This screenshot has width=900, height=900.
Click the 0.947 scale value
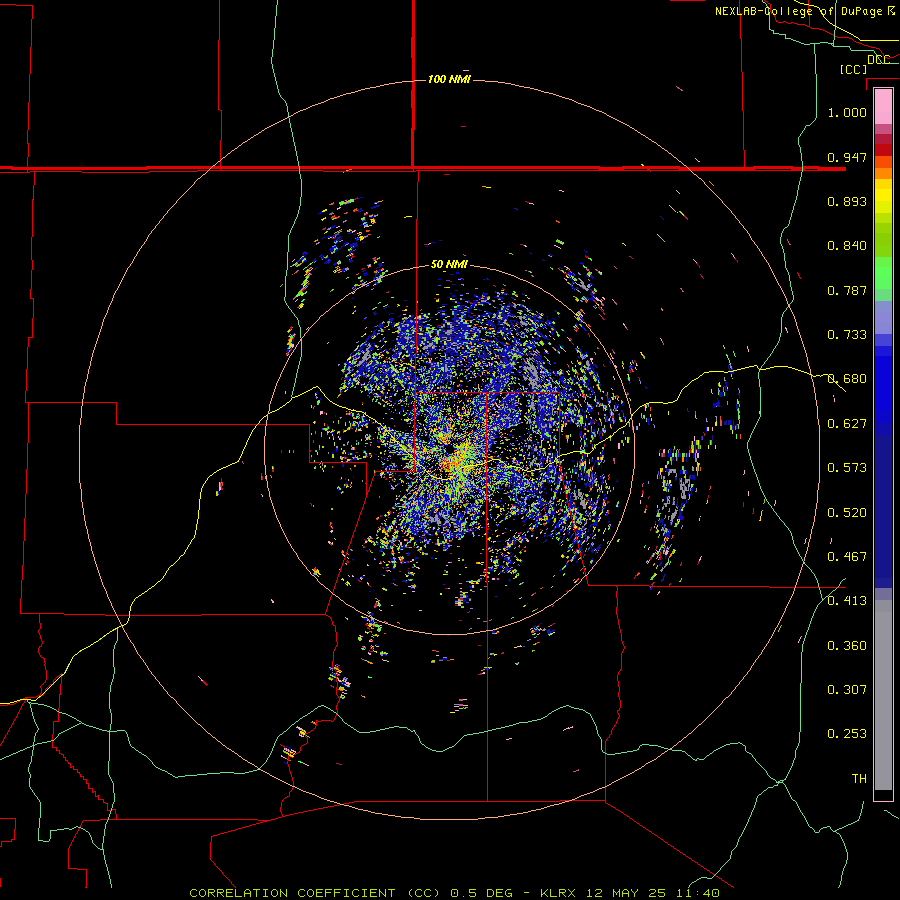point(847,157)
